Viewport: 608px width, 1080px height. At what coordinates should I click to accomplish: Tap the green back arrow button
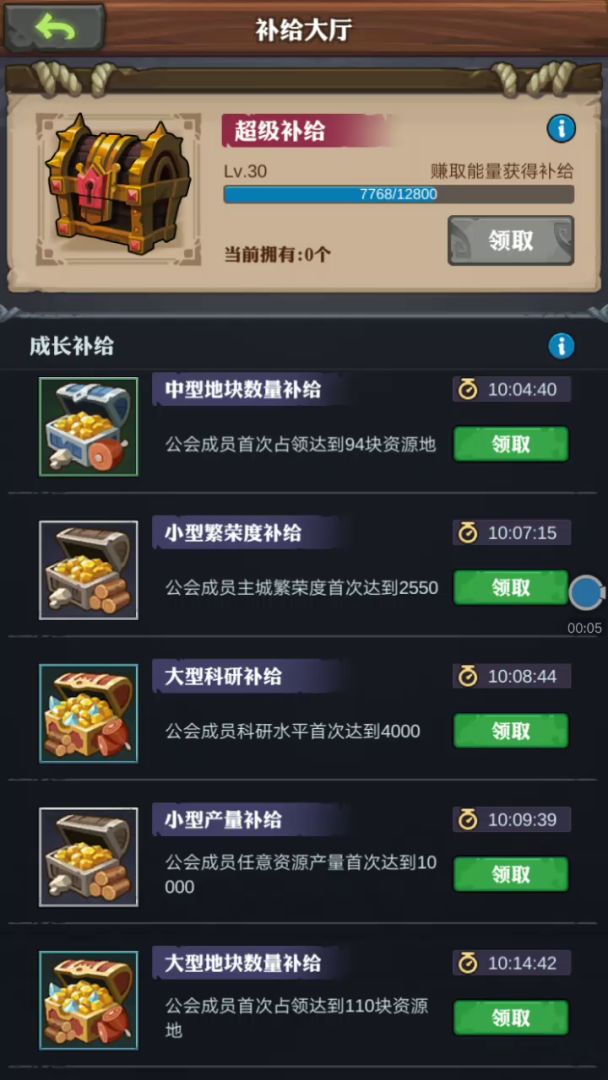pos(54,28)
